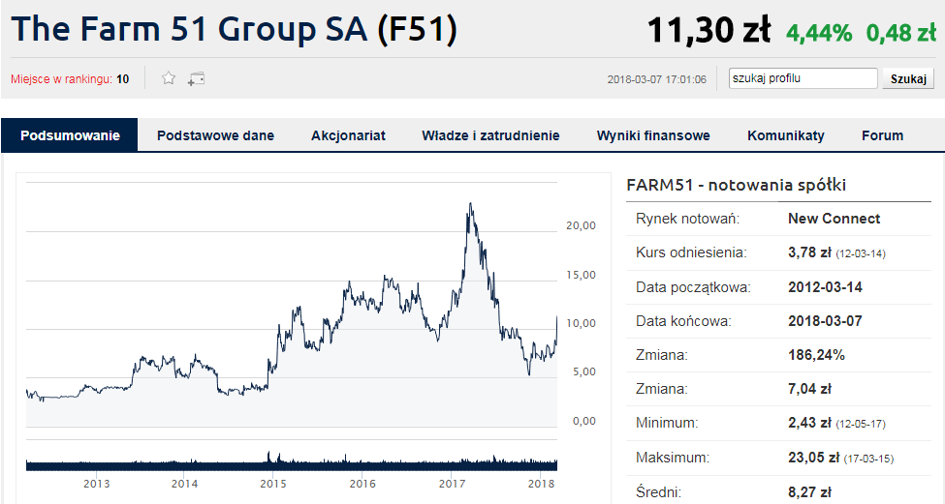This screenshot has width=945, height=504.
Task: Open the Forum tab
Action: (882, 135)
